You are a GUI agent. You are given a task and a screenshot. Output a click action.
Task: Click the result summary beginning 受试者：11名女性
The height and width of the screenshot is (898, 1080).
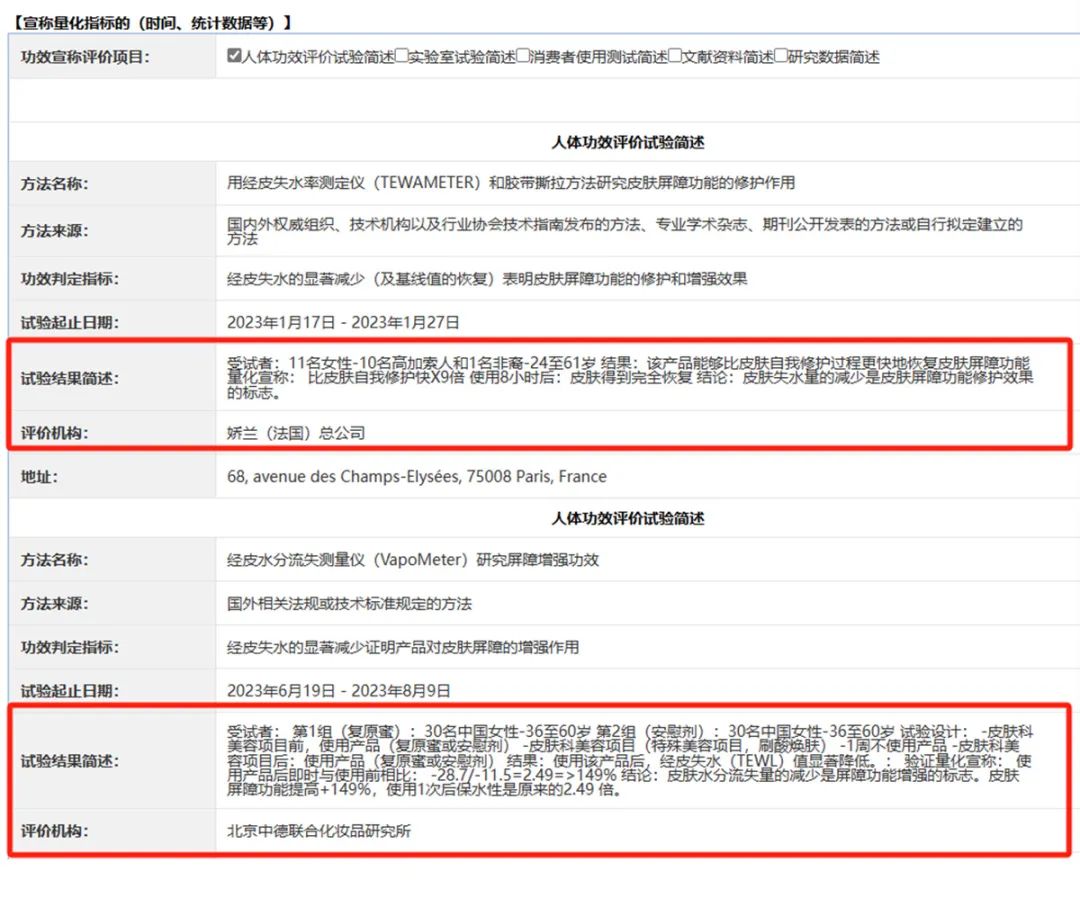point(630,378)
